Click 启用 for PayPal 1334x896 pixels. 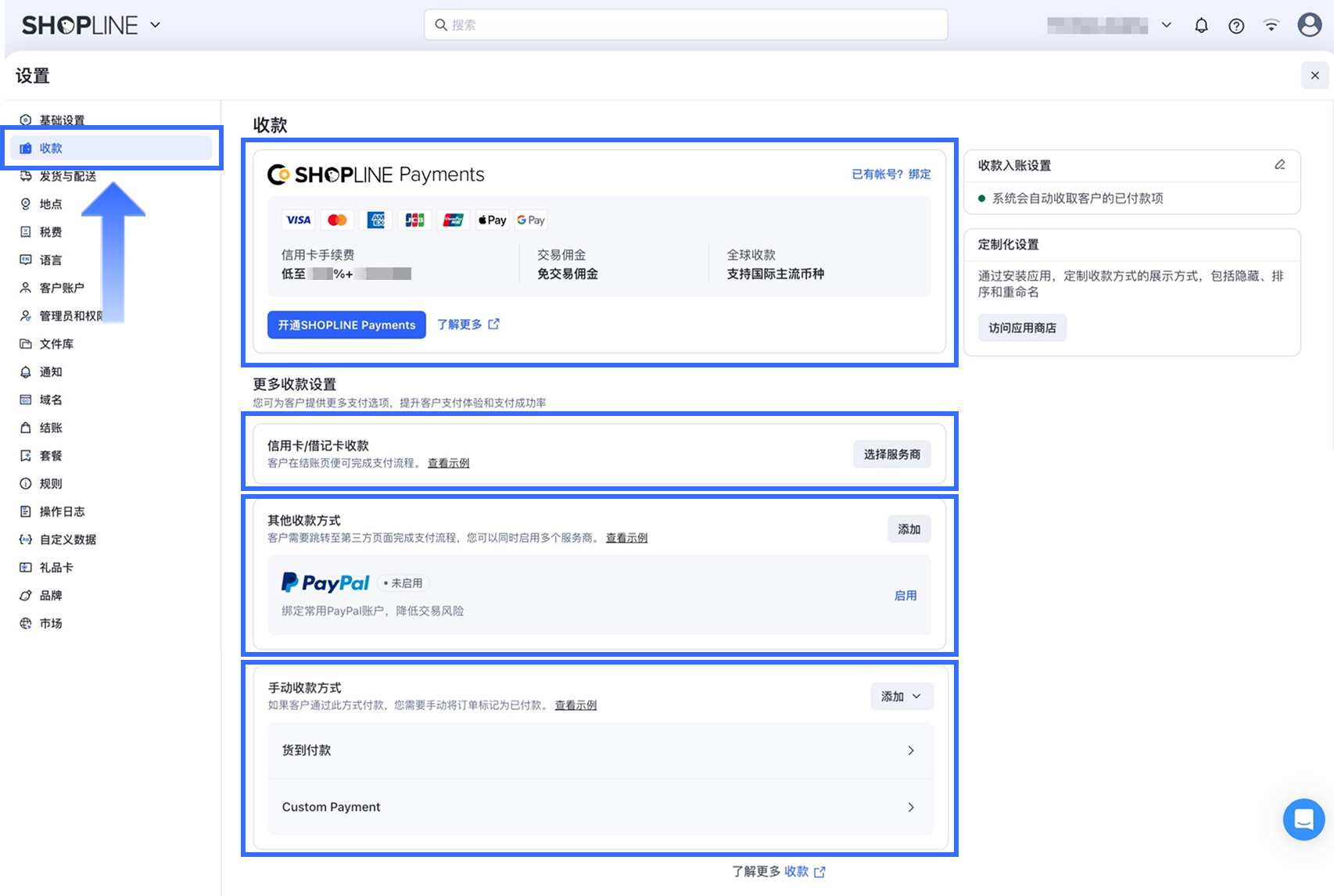pos(905,596)
